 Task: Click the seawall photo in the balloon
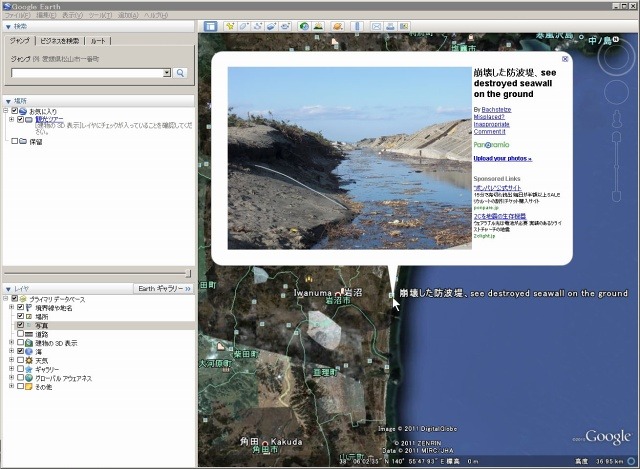coord(349,158)
